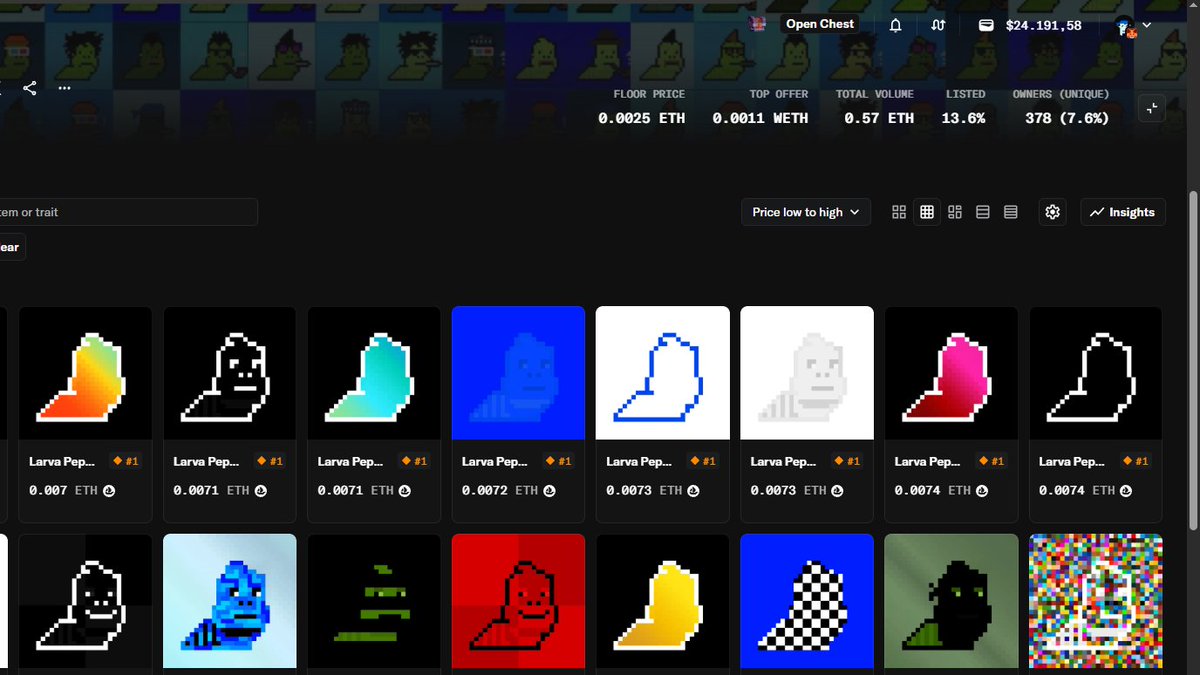Image resolution: width=1200 pixels, height=675 pixels.
Task: Open the teal gradient Larva Pepe thumbnail
Action: (x=374, y=373)
